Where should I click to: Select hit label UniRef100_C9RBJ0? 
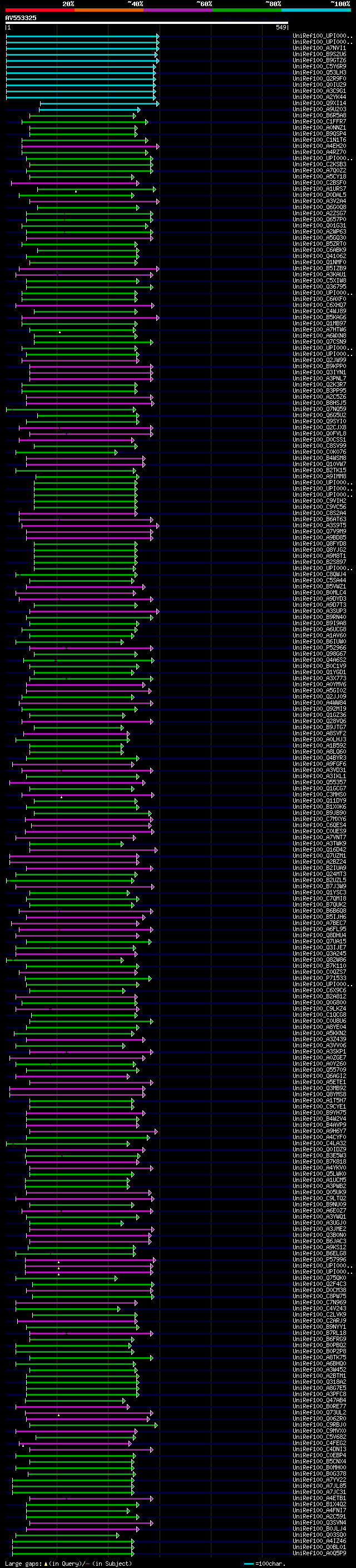coord(319,1425)
